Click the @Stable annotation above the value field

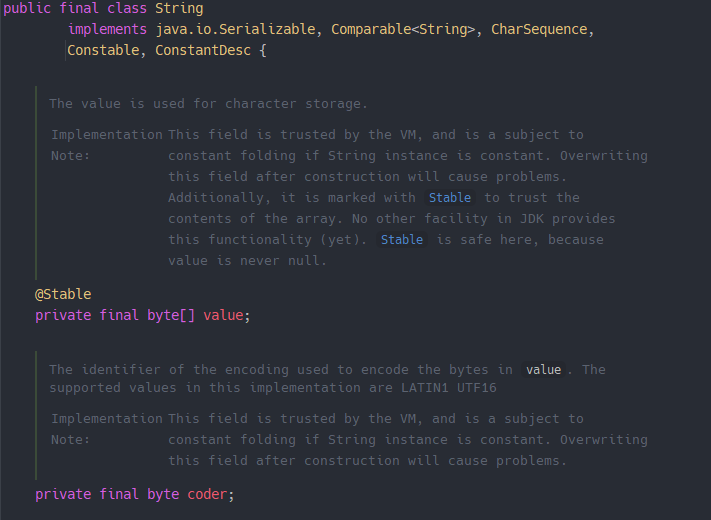point(63,294)
